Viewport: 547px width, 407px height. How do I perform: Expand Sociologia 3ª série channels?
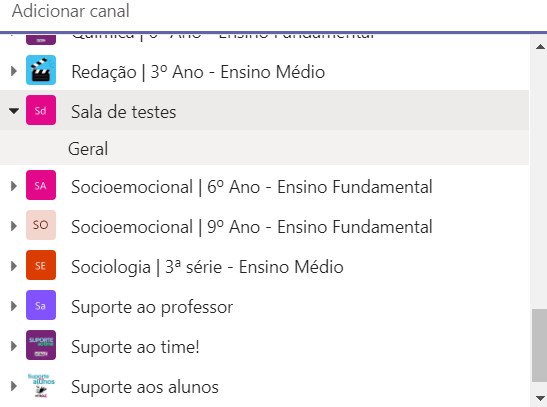pos(14,266)
